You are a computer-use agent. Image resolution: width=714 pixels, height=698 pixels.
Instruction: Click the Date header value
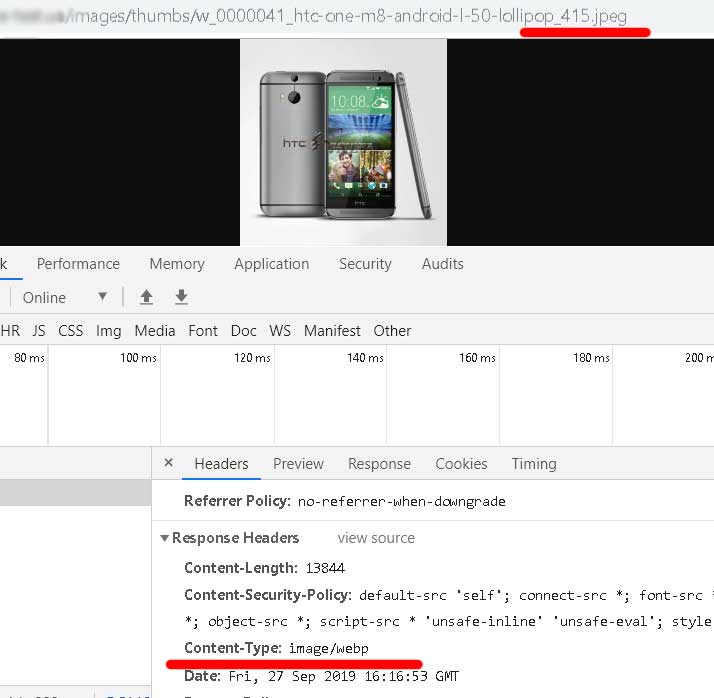click(x=344, y=676)
